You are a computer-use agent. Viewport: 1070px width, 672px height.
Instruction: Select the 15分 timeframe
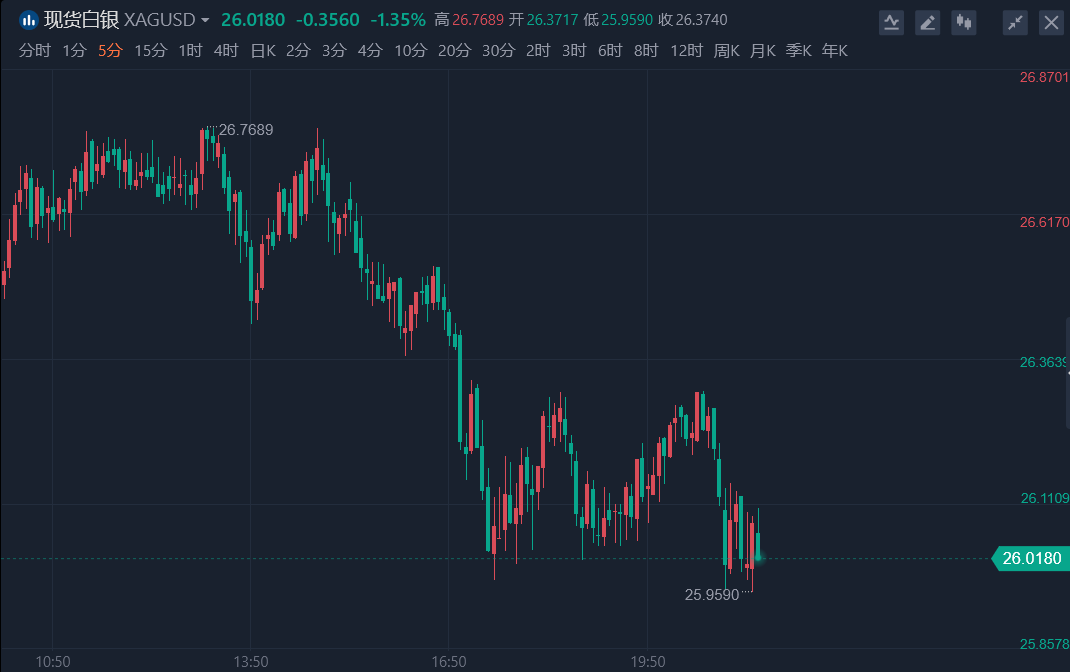[150, 51]
